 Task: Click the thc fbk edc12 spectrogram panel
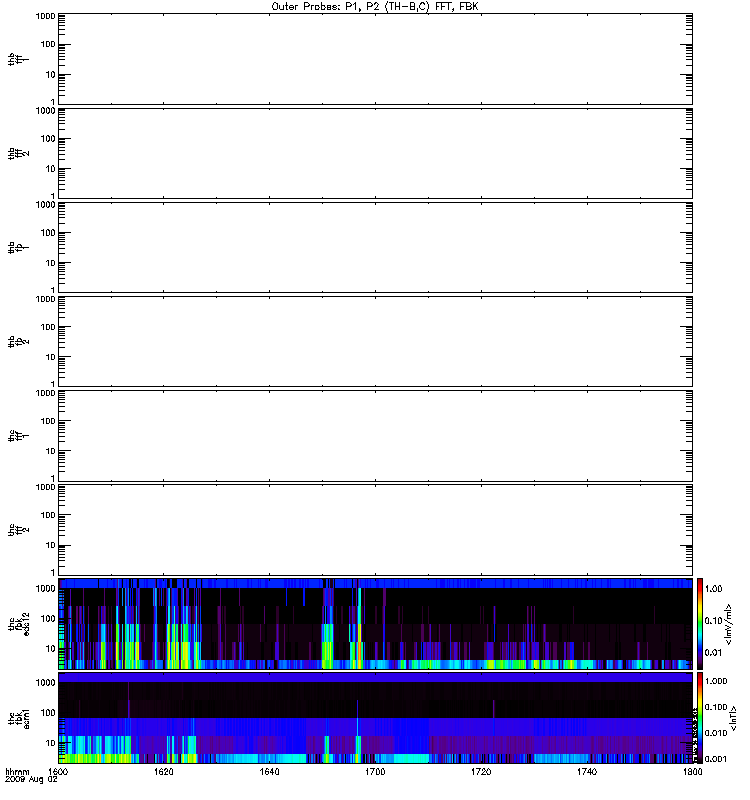click(376, 624)
